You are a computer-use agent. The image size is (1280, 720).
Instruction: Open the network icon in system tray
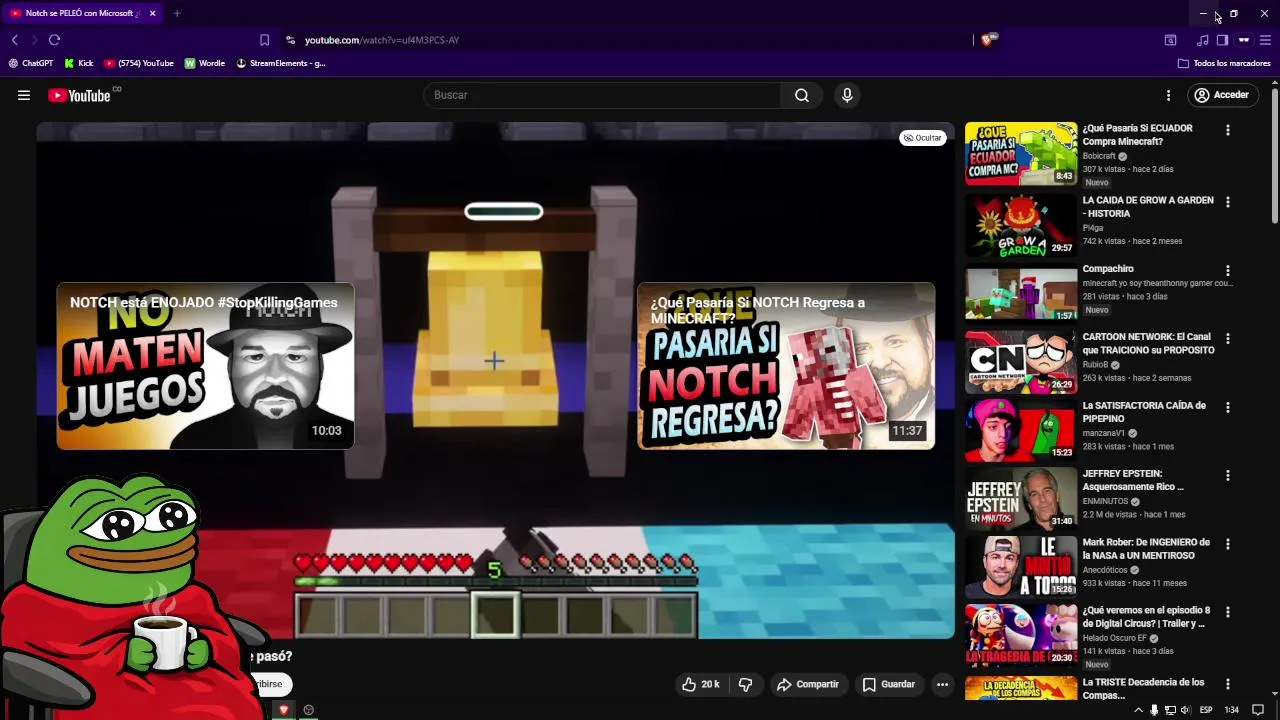click(1170, 710)
